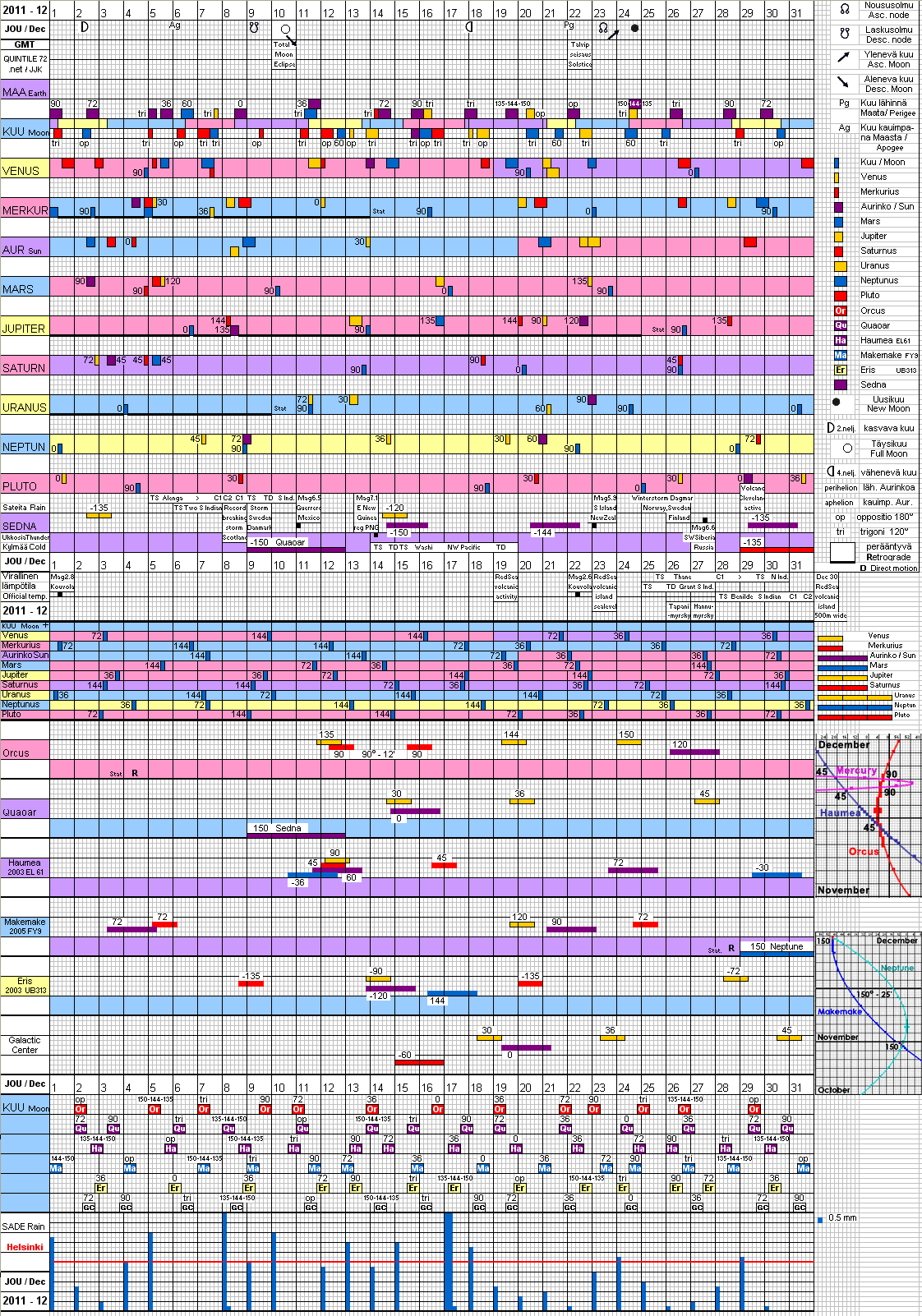Screen dimensions: 922x1316
Task: Click the purple Quaoar 'Qu' legend icon
Action: 840,325
